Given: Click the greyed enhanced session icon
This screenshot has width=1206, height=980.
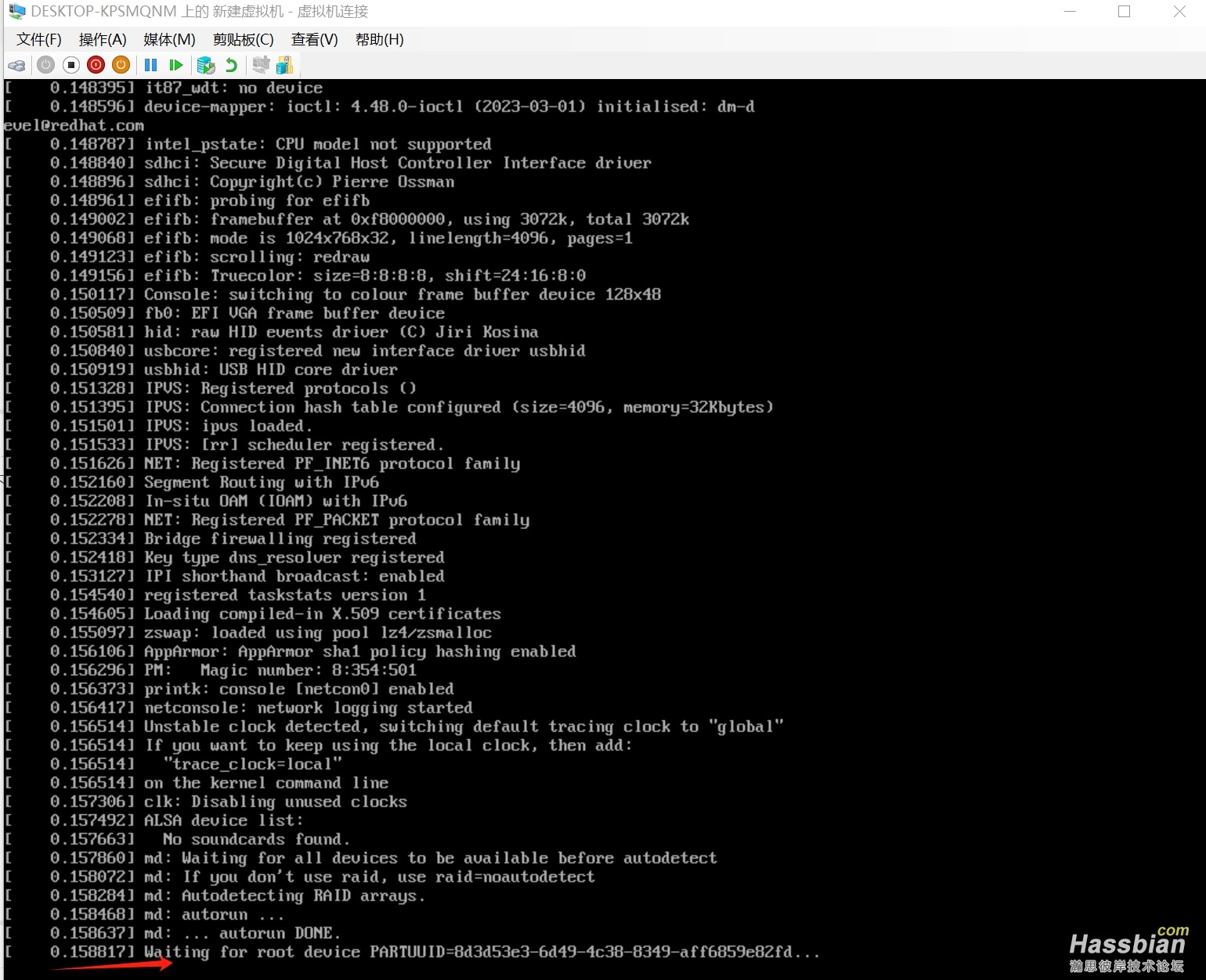Looking at the screenshot, I should click(x=261, y=65).
